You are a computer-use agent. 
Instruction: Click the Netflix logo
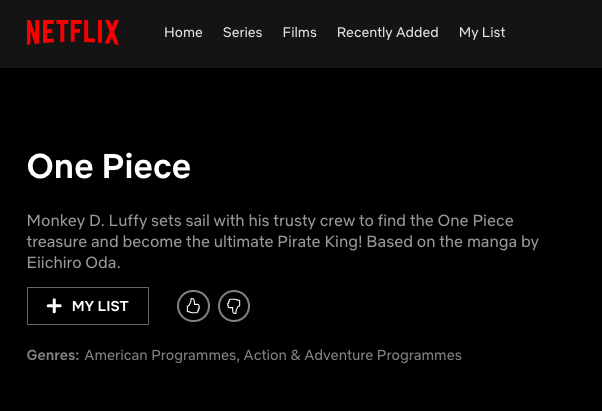(73, 33)
